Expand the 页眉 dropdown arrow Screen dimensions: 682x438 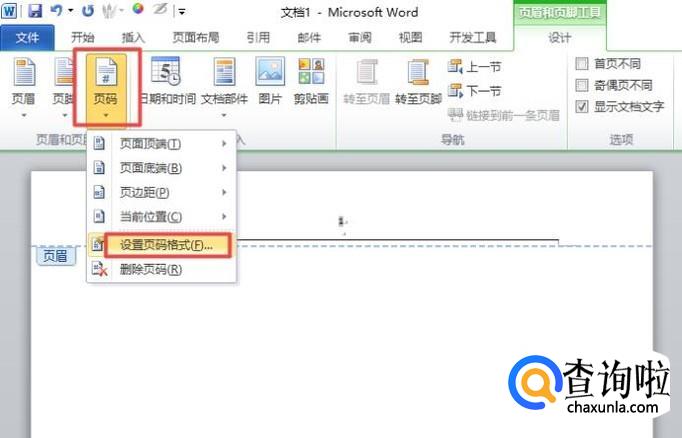click(24, 115)
